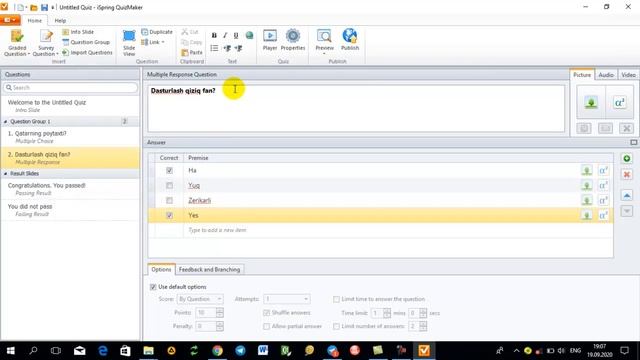Open Google Chrome from the taskbar
Image resolution: width=640 pixels, height=360 pixels.
pos(218,351)
